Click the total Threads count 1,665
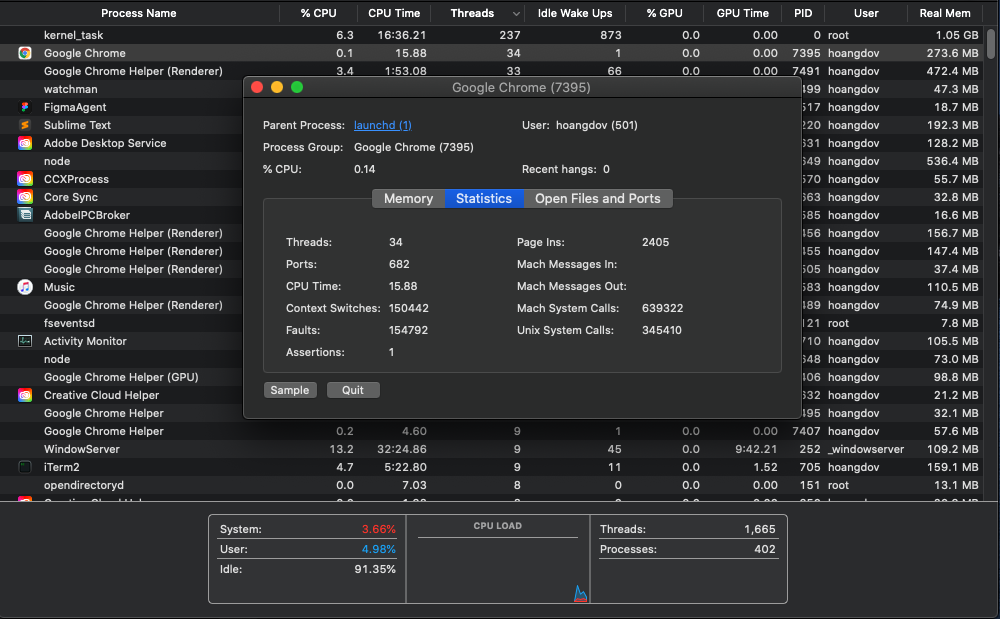Viewport: 1000px width, 619px height. click(x=760, y=529)
